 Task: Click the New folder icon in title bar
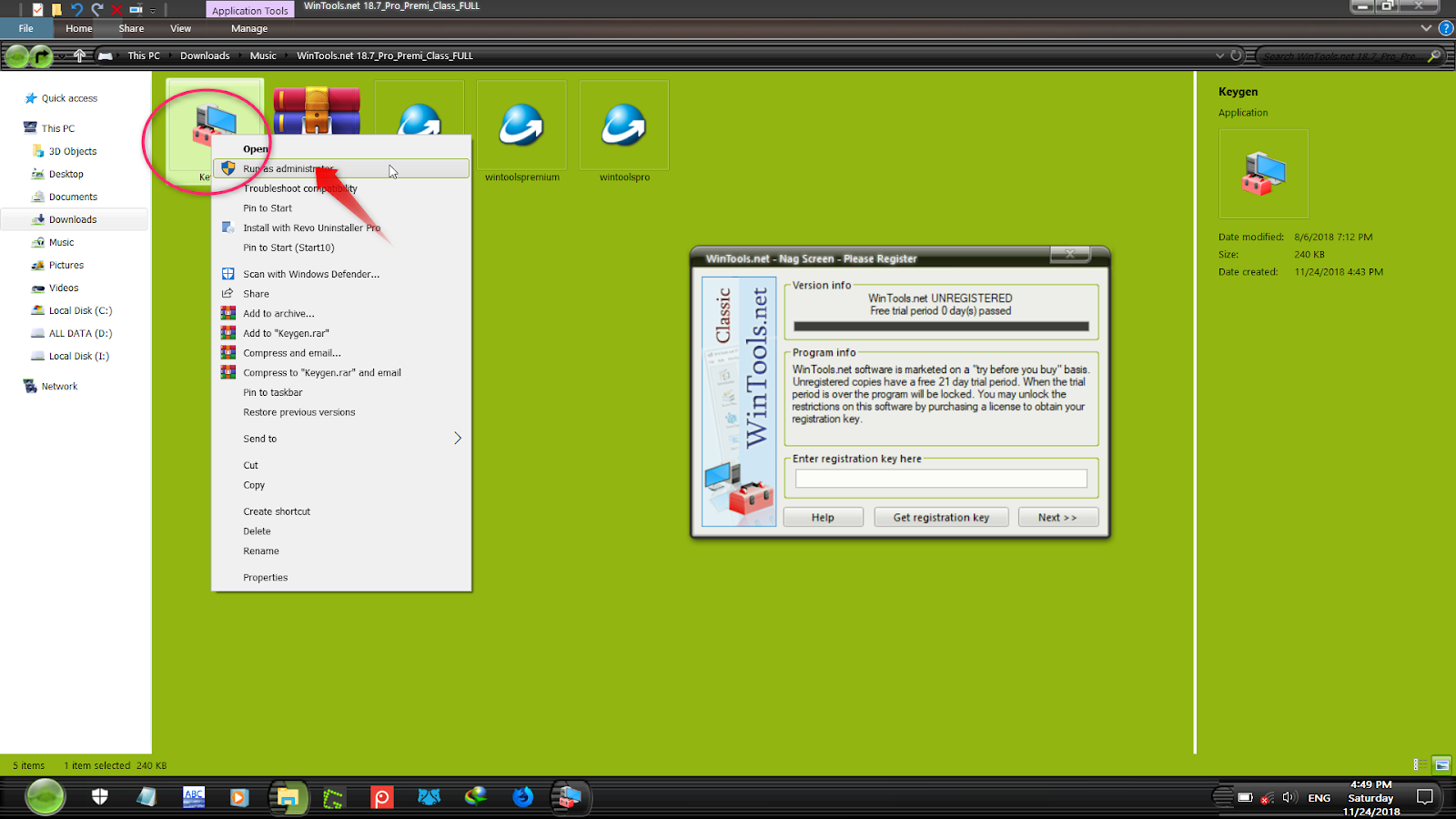(x=56, y=10)
